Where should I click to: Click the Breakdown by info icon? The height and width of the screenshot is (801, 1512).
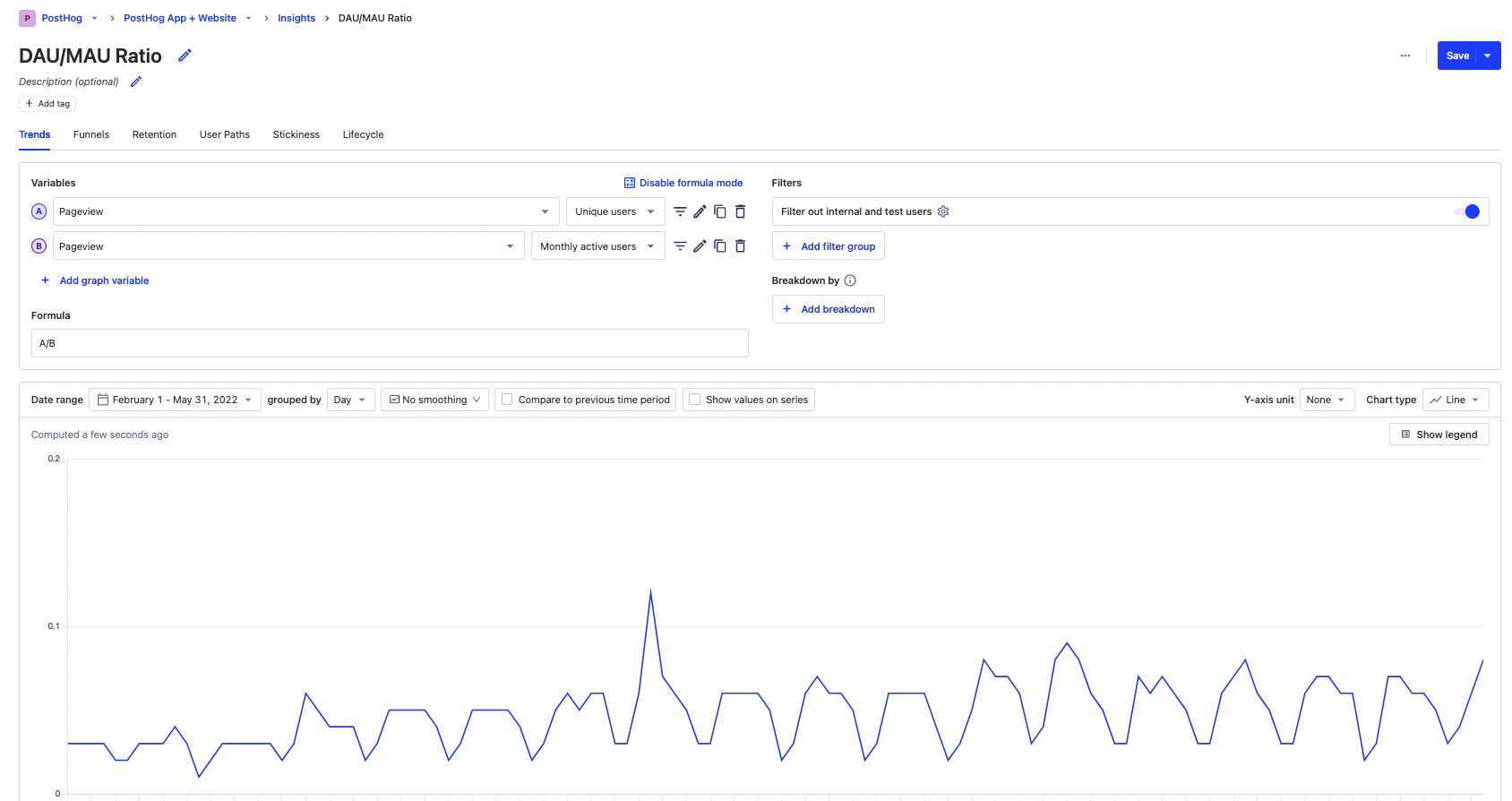850,280
